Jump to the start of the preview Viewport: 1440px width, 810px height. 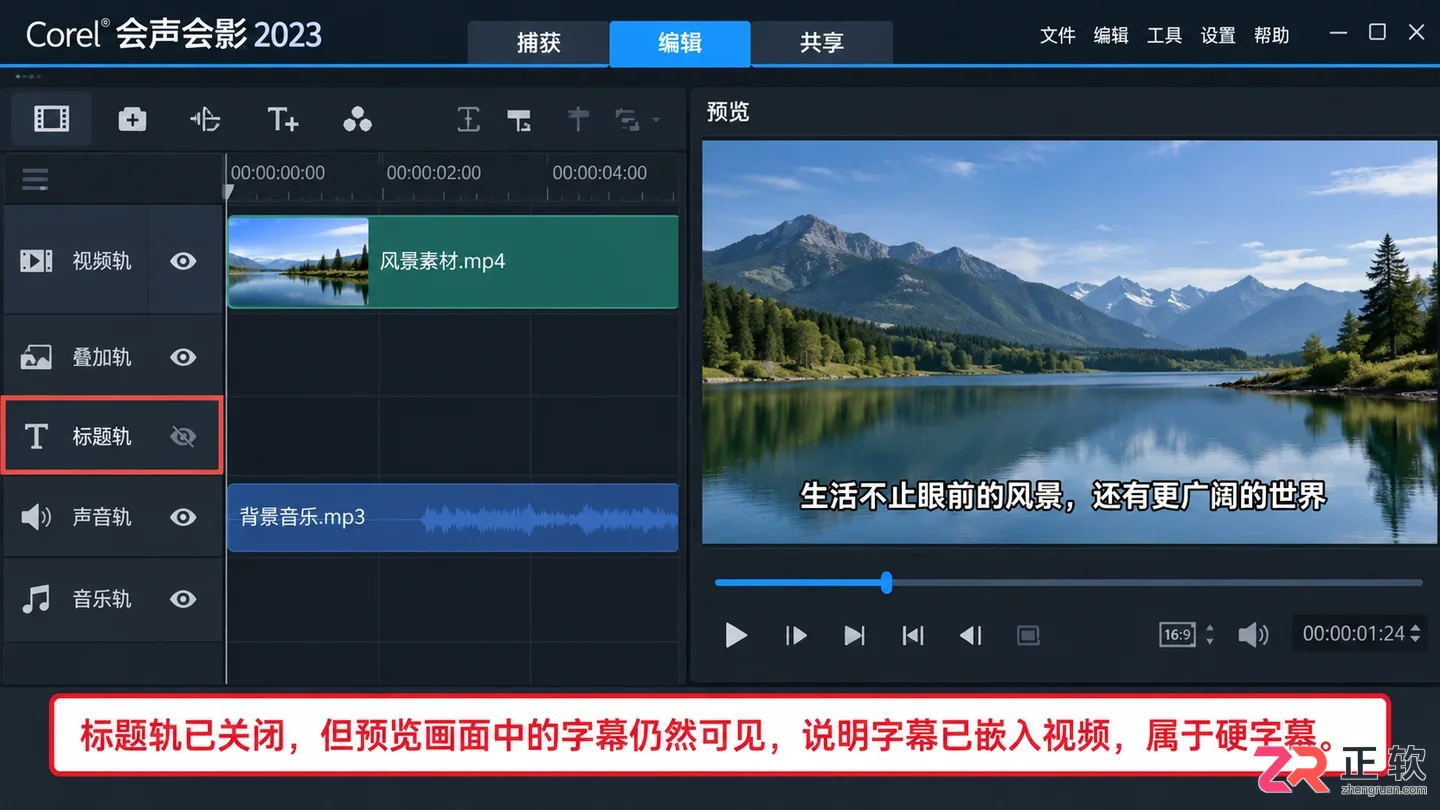click(x=913, y=635)
